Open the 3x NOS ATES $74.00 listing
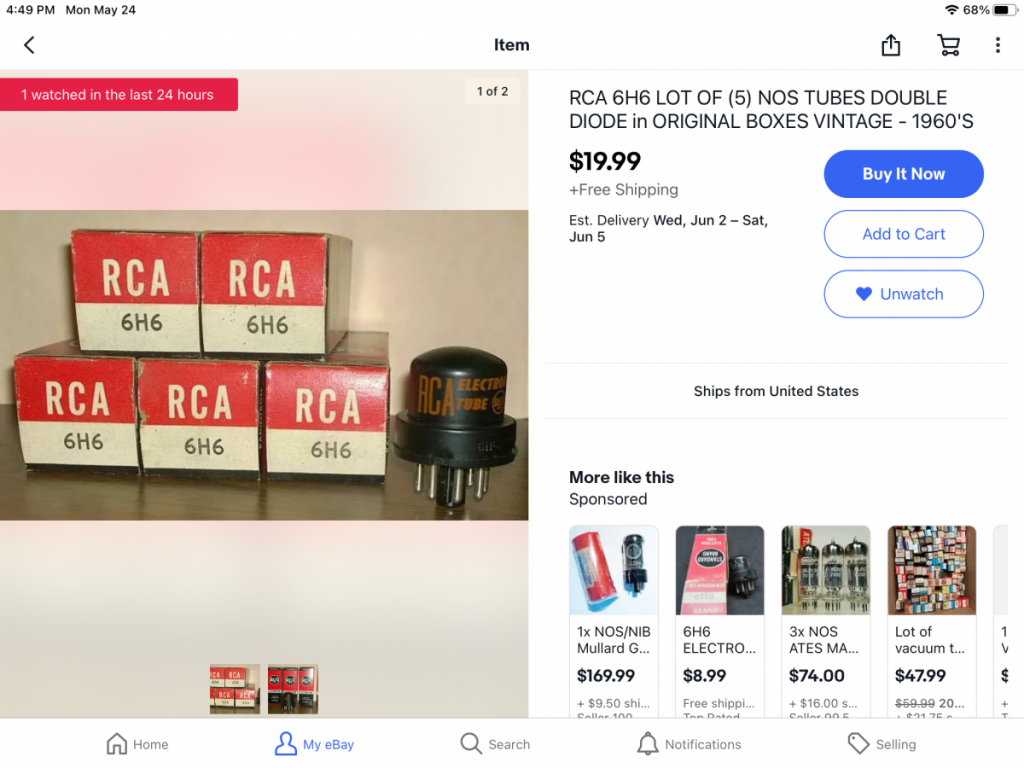The height and width of the screenshot is (768, 1024). click(825, 622)
